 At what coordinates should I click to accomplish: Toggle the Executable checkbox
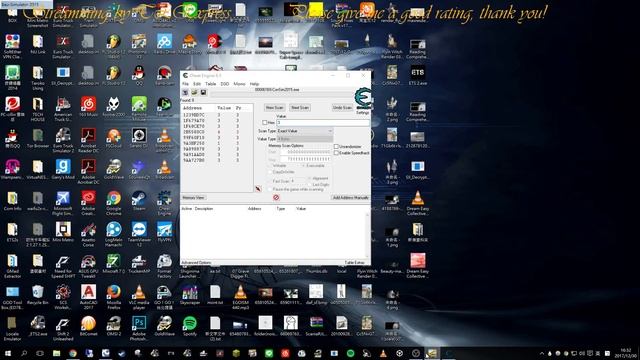pyautogui.click(x=303, y=166)
